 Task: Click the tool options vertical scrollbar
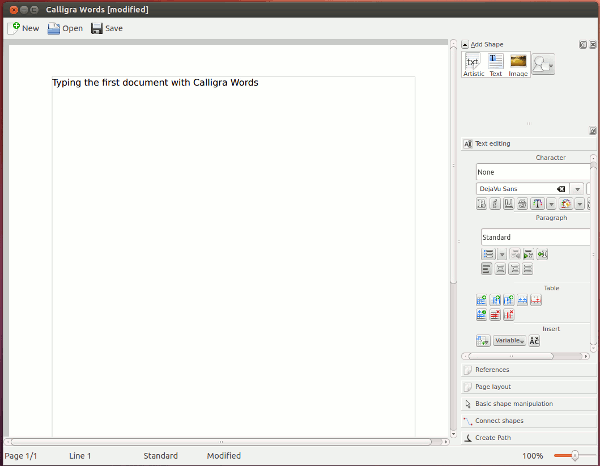(593, 253)
